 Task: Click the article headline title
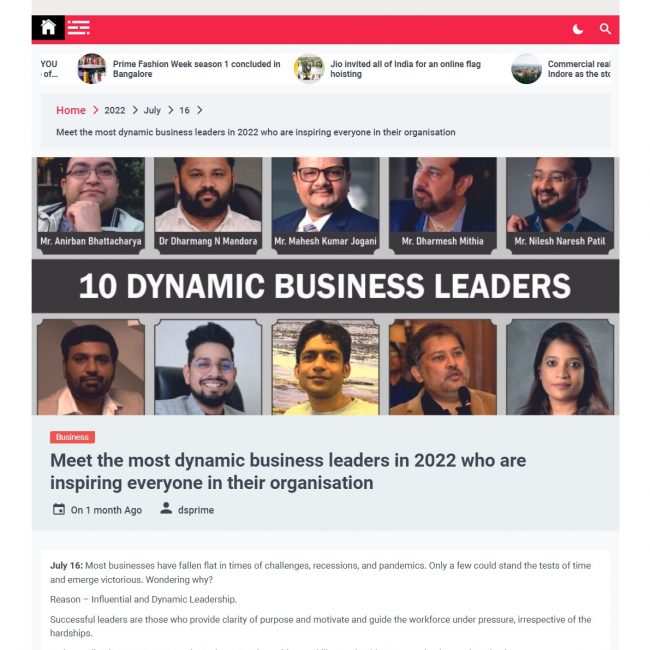[x=288, y=471]
